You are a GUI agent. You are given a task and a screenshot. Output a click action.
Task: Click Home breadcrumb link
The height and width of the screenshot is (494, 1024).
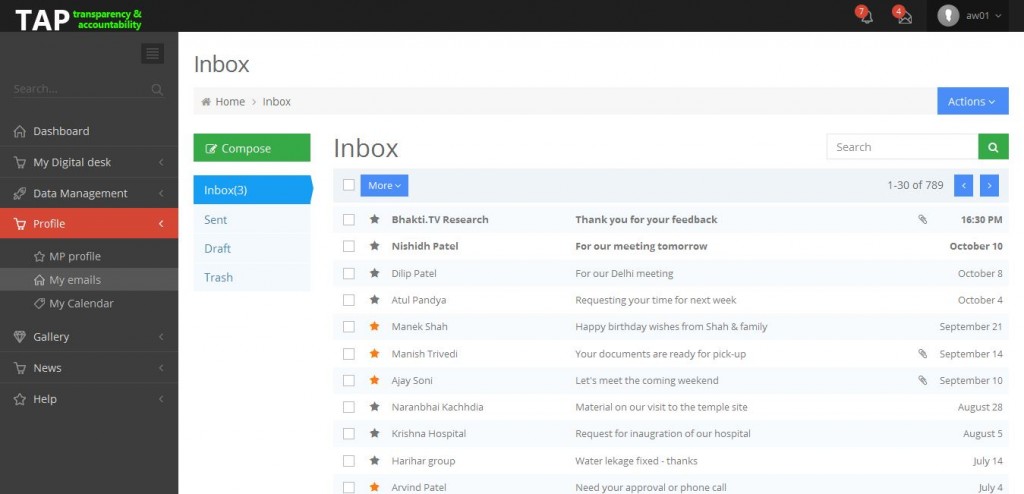(230, 101)
